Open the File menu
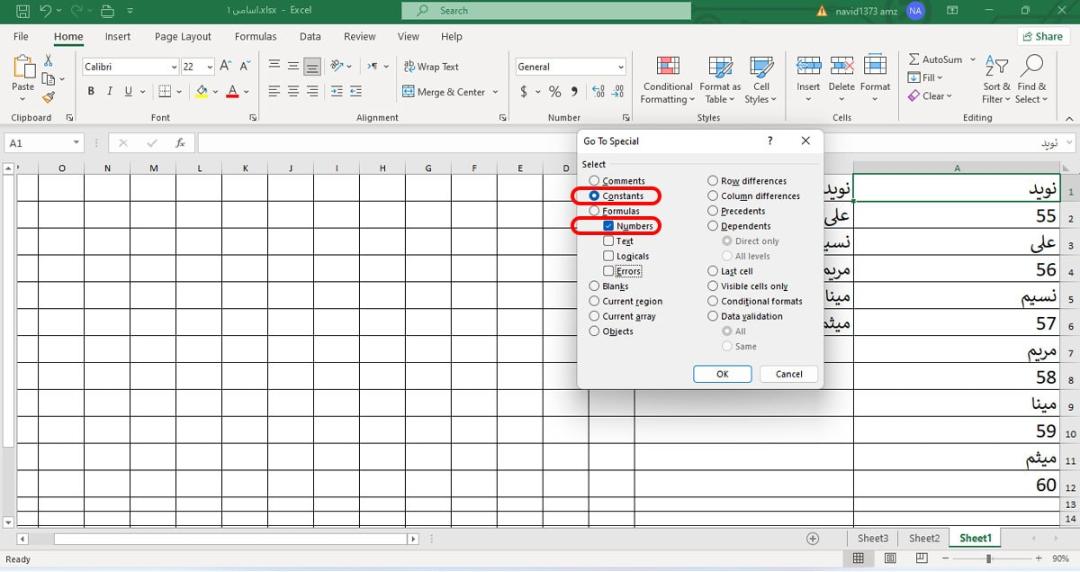The width and height of the screenshot is (1080, 572). 21,37
